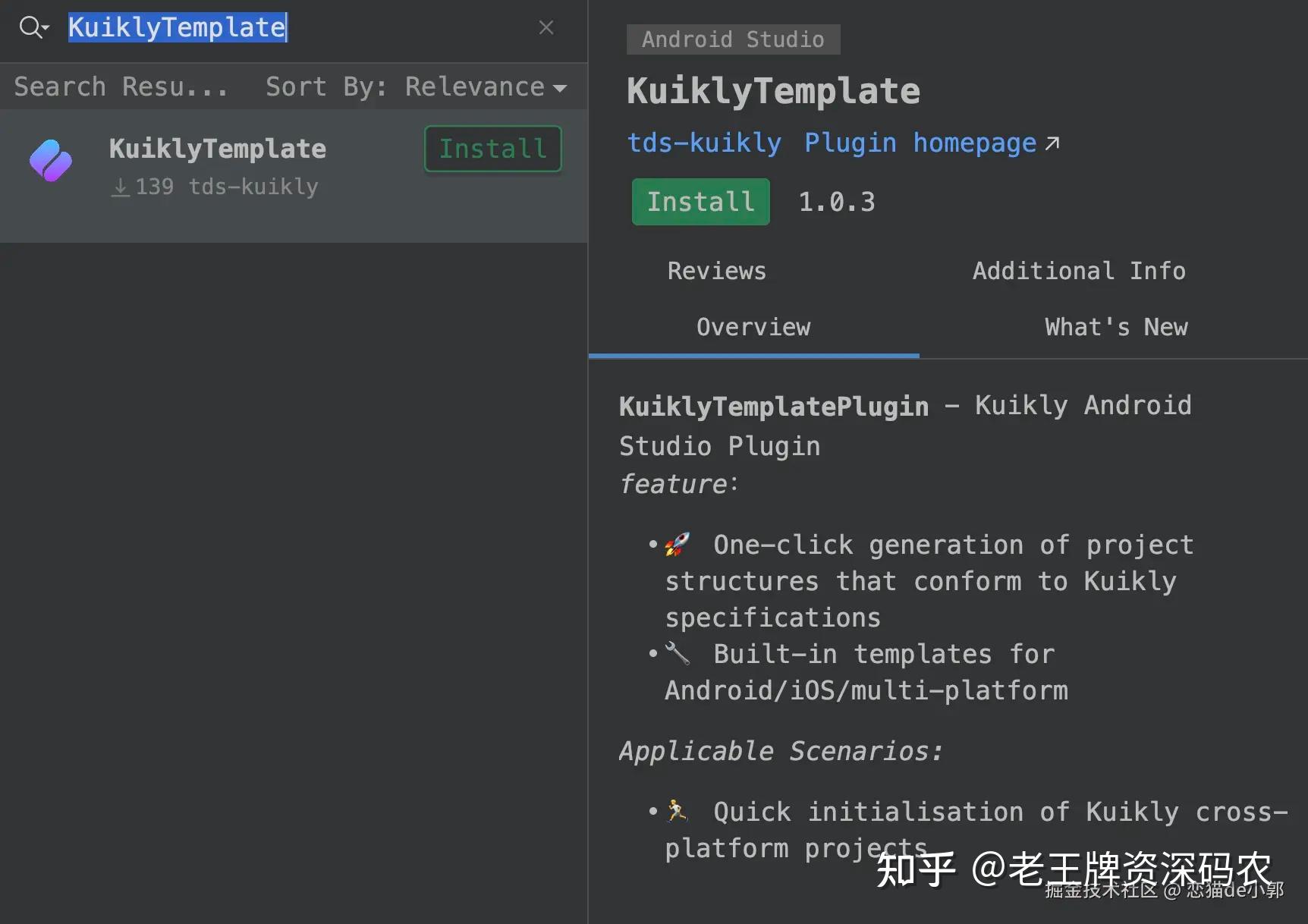
Task: Select the Overview tab
Action: (x=753, y=327)
